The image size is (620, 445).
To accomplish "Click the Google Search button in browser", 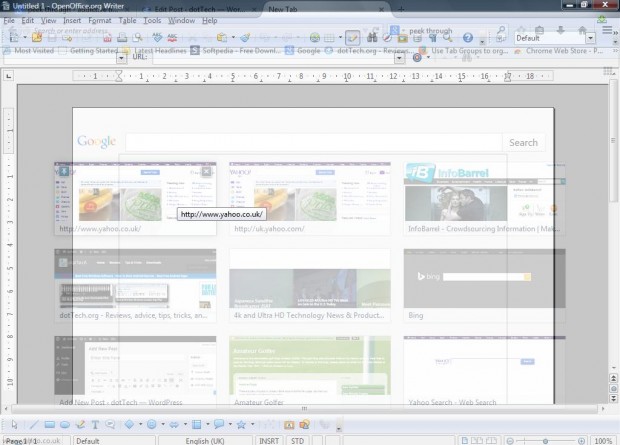I will (x=524, y=142).
